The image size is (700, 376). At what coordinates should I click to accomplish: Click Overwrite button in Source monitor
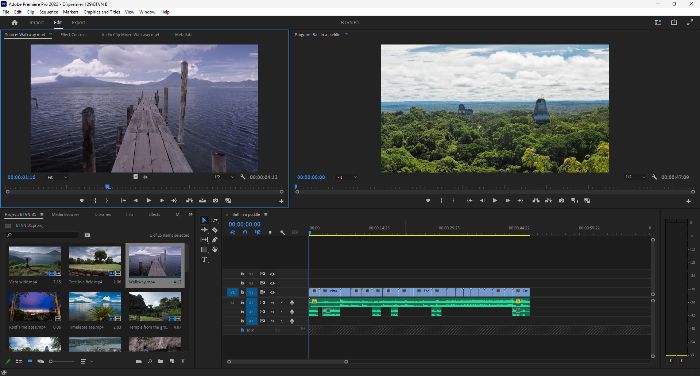pos(202,201)
